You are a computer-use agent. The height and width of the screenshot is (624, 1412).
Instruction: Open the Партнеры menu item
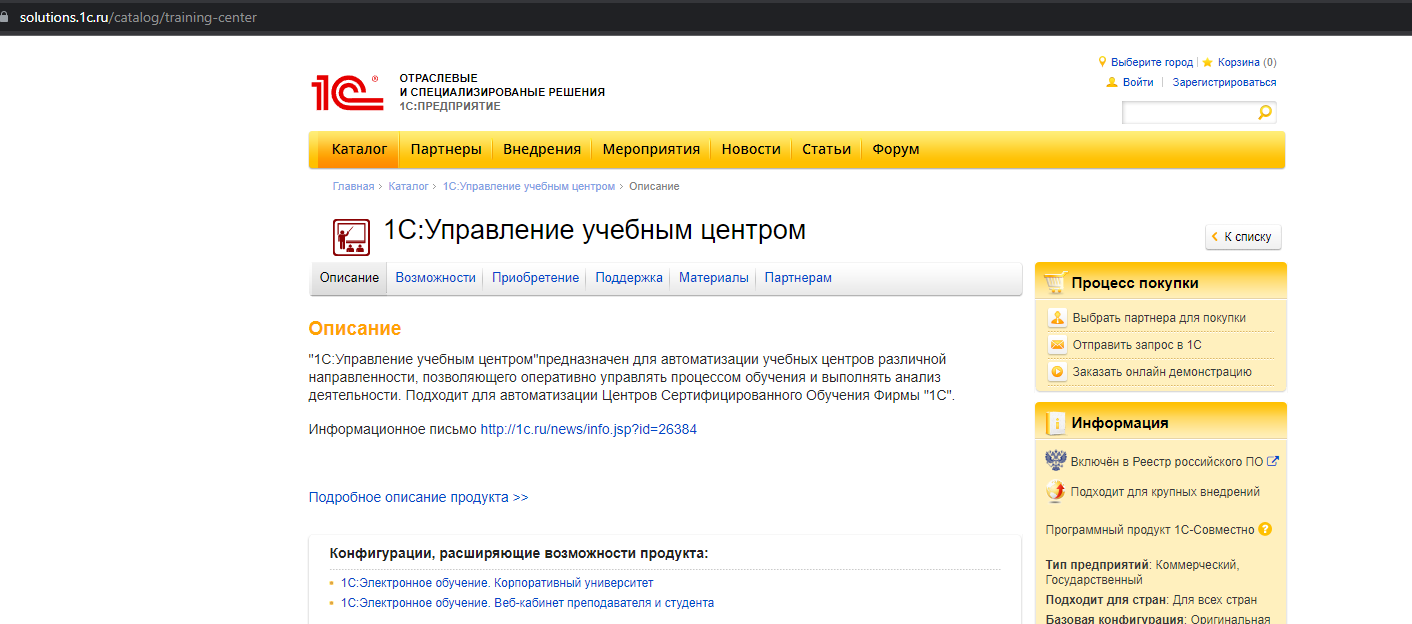[x=446, y=149]
